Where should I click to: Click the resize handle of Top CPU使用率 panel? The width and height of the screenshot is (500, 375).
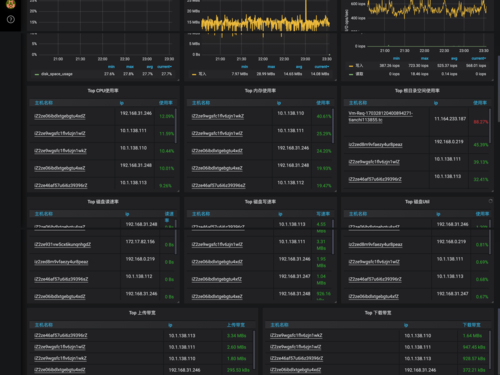178,191
